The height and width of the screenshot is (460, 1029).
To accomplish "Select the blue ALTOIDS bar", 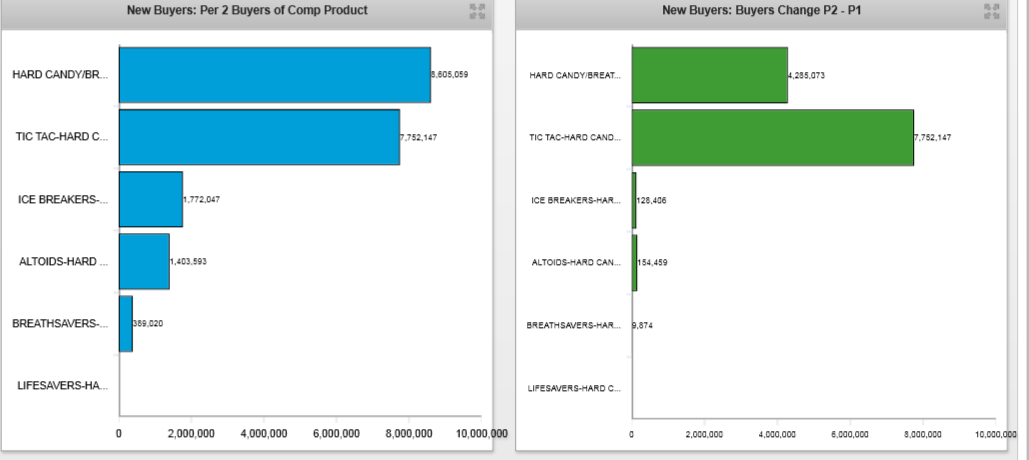I will (x=144, y=261).
